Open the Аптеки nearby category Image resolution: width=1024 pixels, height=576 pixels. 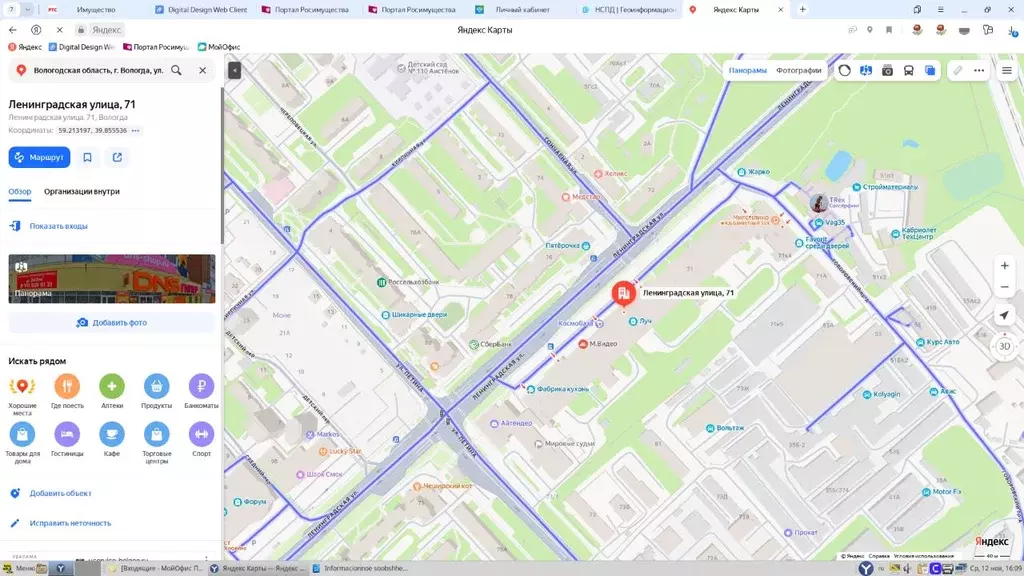coord(112,386)
